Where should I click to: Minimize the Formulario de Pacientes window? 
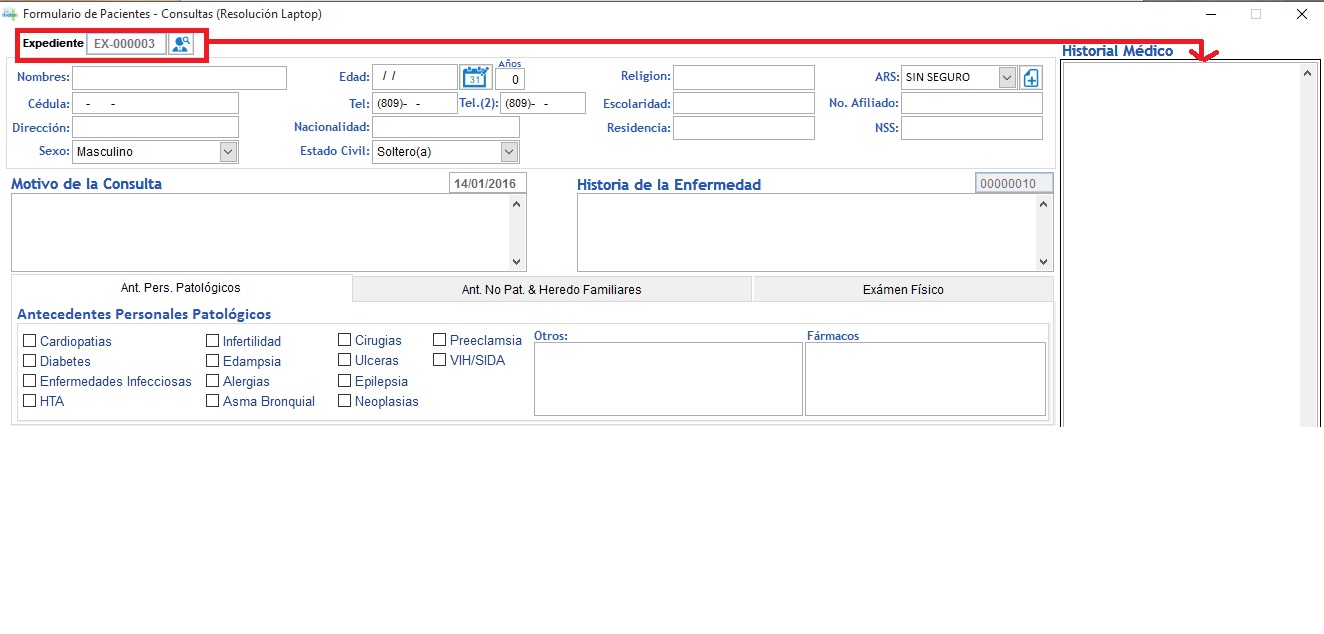1210,15
